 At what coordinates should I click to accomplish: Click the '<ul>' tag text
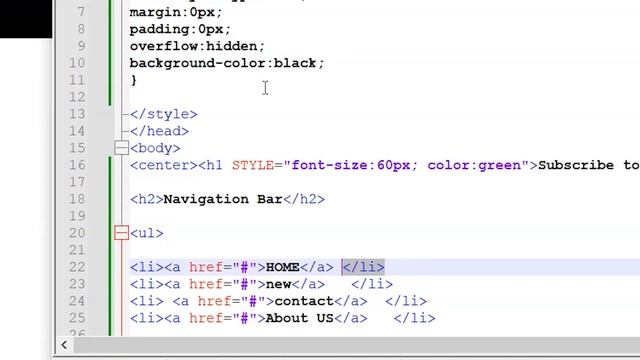(147, 233)
